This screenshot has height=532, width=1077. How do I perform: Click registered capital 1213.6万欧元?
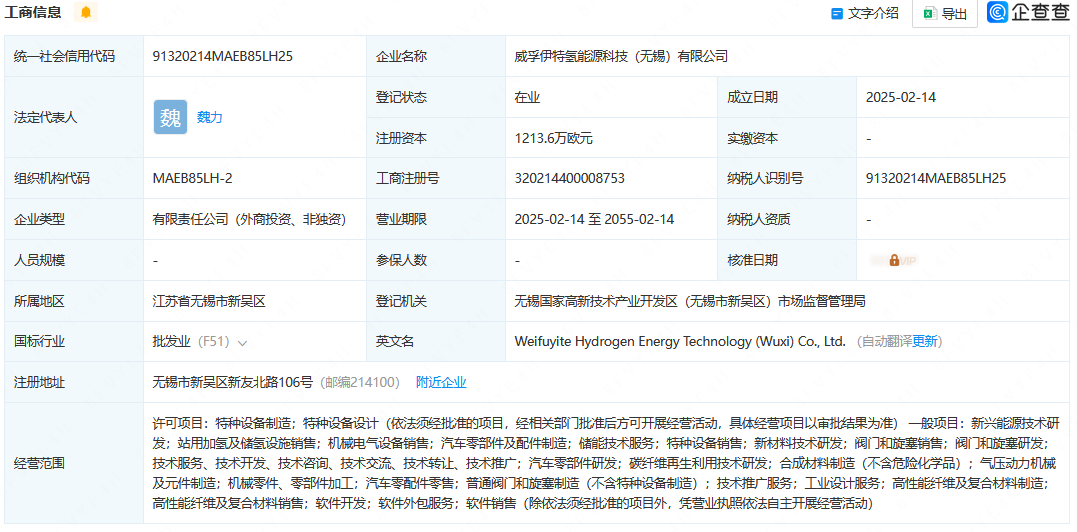(553, 138)
